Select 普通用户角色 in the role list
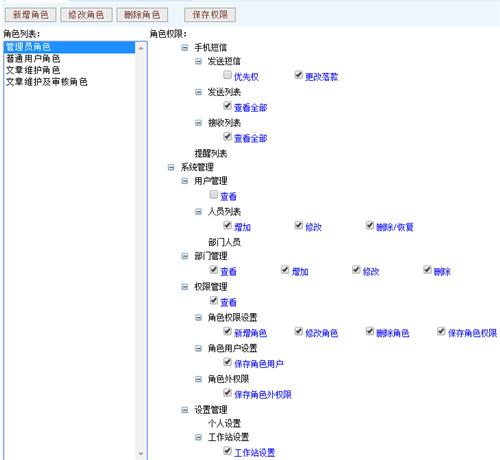Image resolution: width=500 pixels, height=460 pixels. tap(33, 59)
